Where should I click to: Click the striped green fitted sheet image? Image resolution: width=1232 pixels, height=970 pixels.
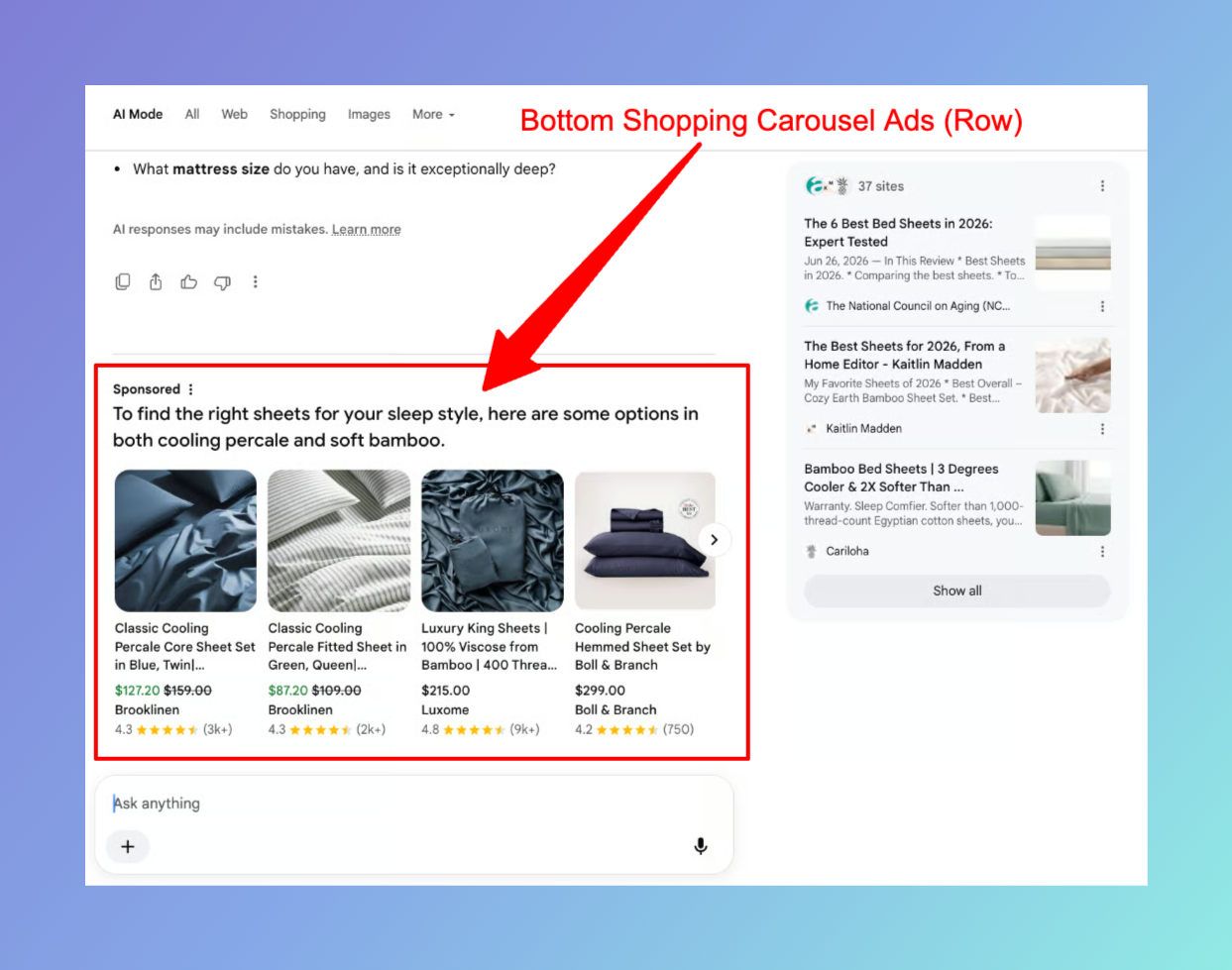click(x=339, y=540)
